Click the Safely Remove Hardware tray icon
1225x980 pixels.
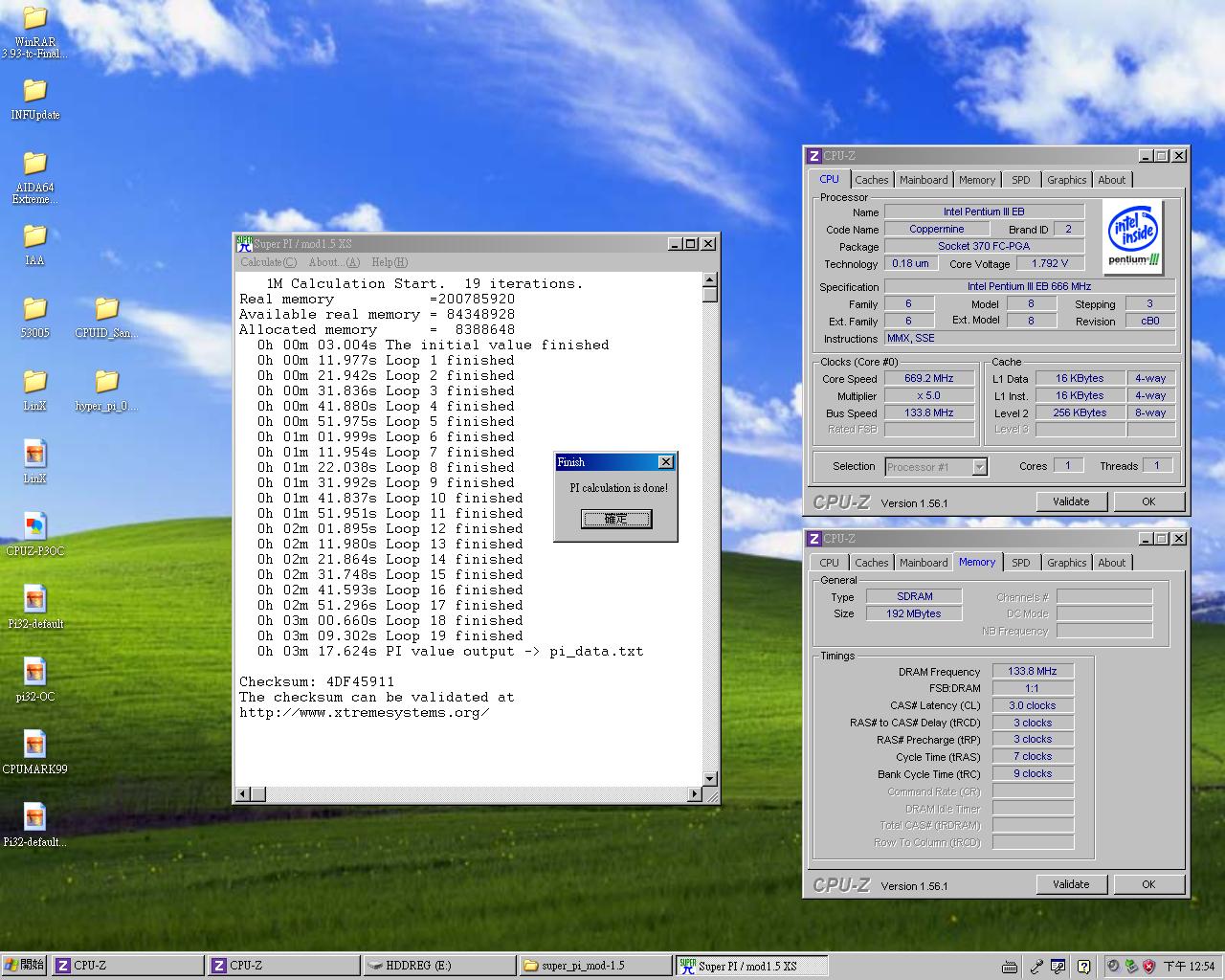(1131, 967)
